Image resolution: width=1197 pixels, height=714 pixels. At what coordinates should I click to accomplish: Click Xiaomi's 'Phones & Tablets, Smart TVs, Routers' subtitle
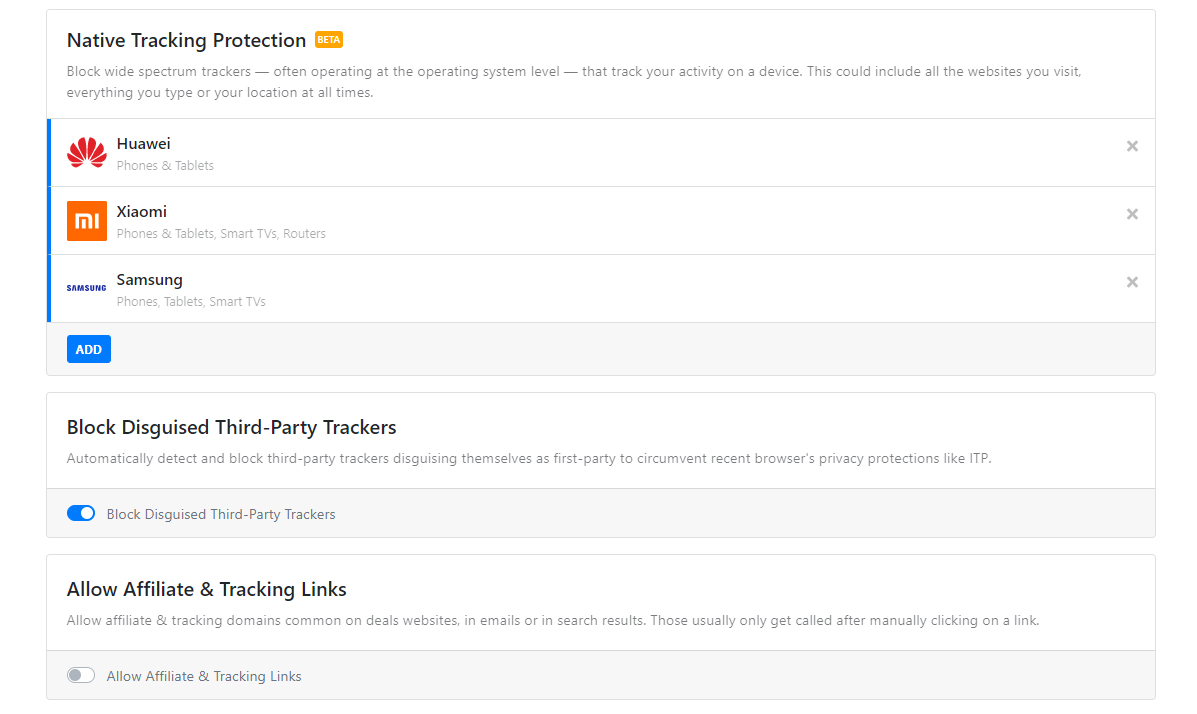pos(221,234)
